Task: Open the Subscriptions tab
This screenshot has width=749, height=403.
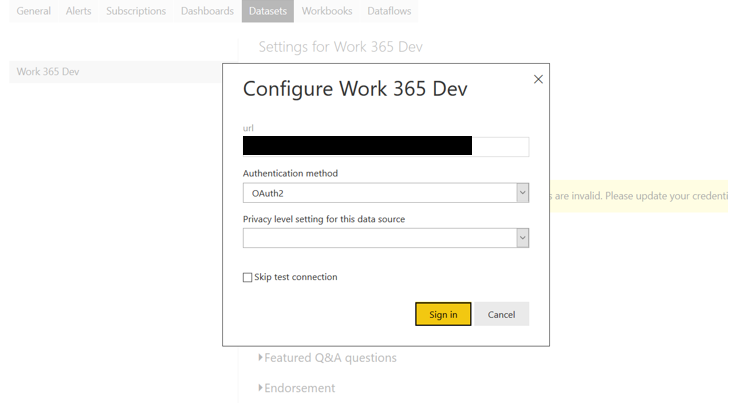Action: (x=136, y=11)
